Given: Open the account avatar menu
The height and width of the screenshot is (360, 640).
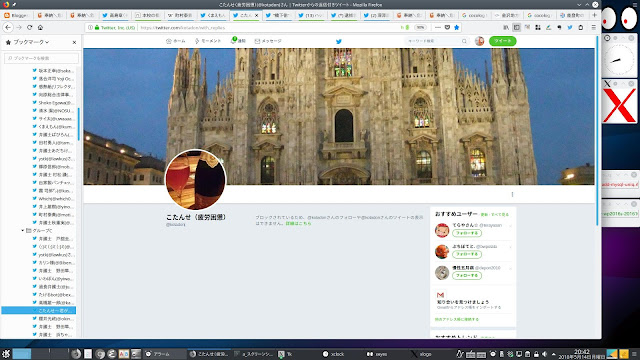Looking at the screenshot, I should (x=480, y=41).
